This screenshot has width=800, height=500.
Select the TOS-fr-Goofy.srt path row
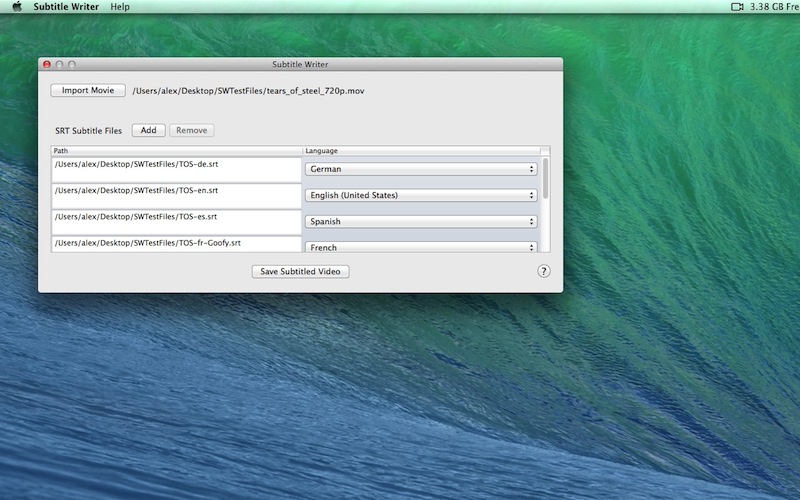(x=177, y=244)
